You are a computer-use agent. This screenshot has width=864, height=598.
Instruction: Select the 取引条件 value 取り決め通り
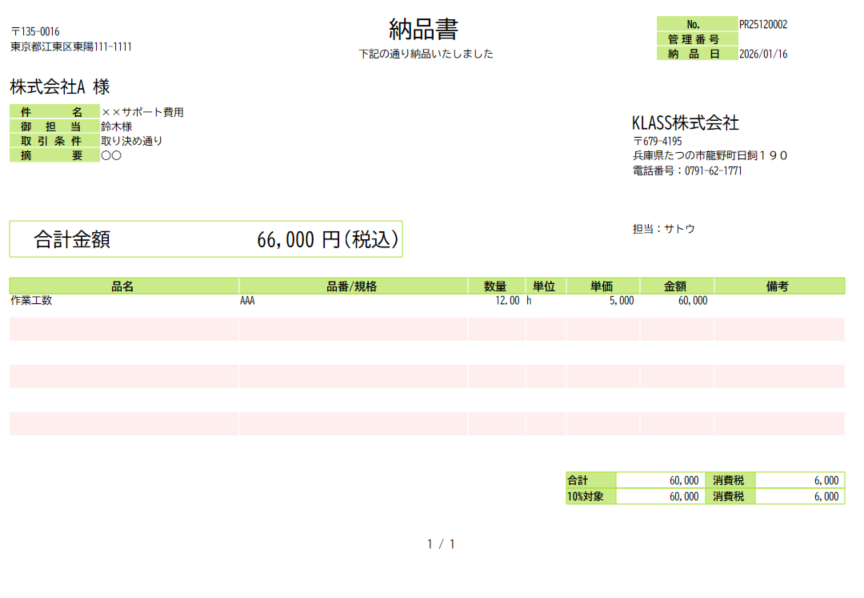[131, 141]
